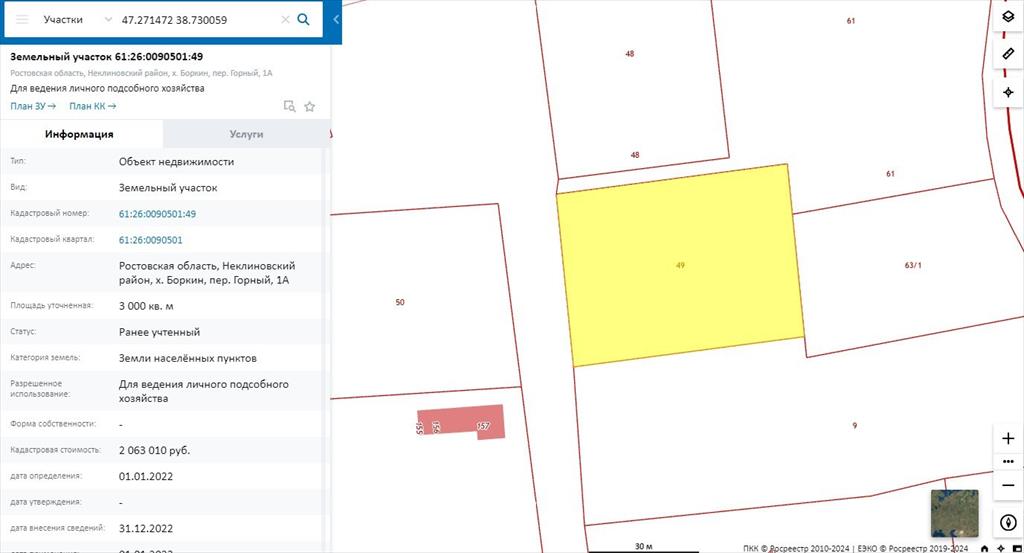Open the План ЗУ link
Image resolution: width=1024 pixels, height=553 pixels.
click(33, 106)
